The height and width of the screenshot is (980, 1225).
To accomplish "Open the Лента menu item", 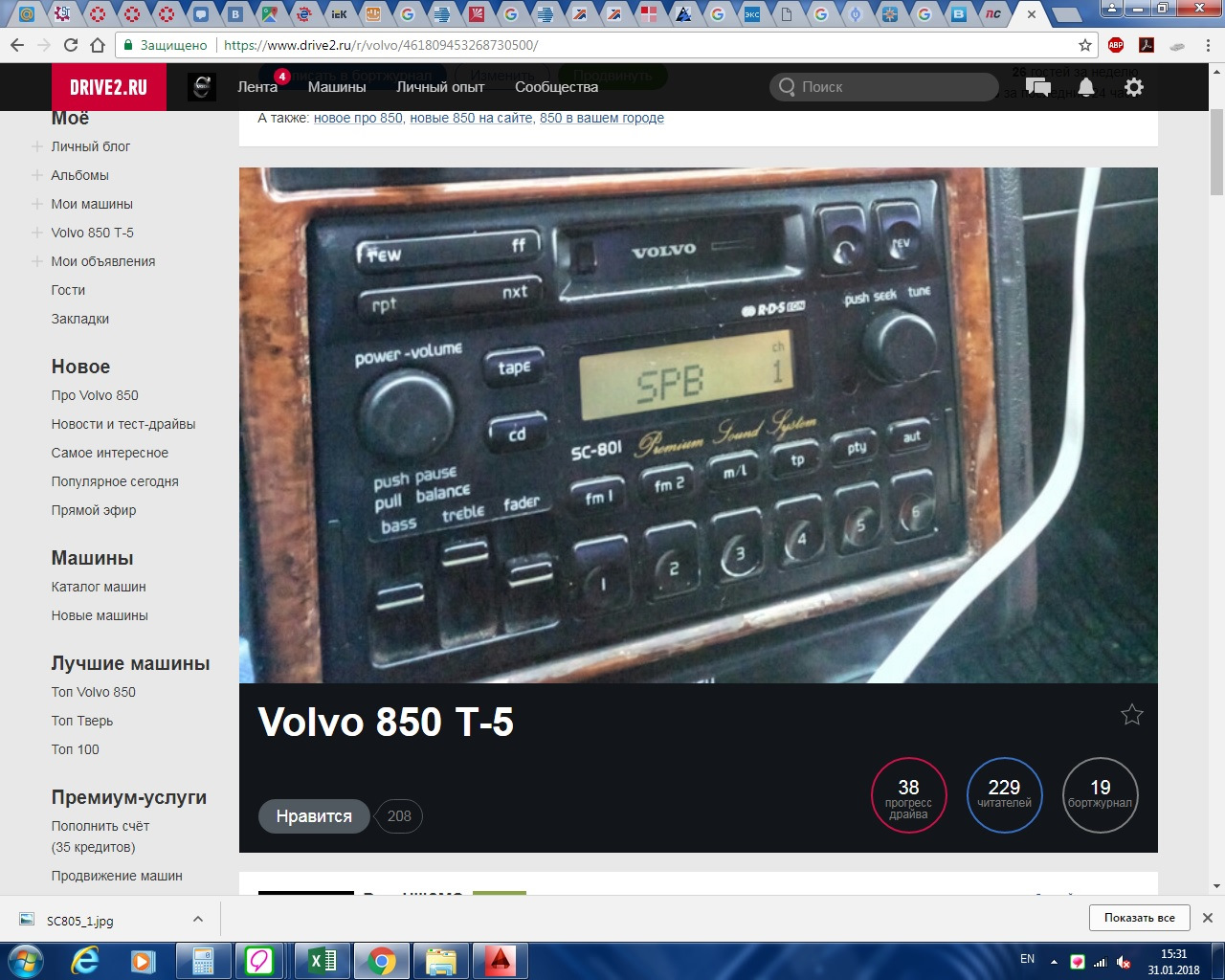I will [257, 87].
